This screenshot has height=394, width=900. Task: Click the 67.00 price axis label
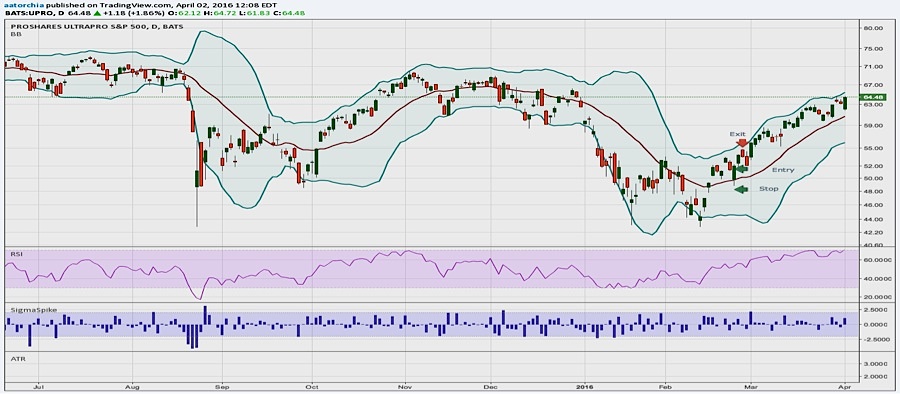click(873, 86)
